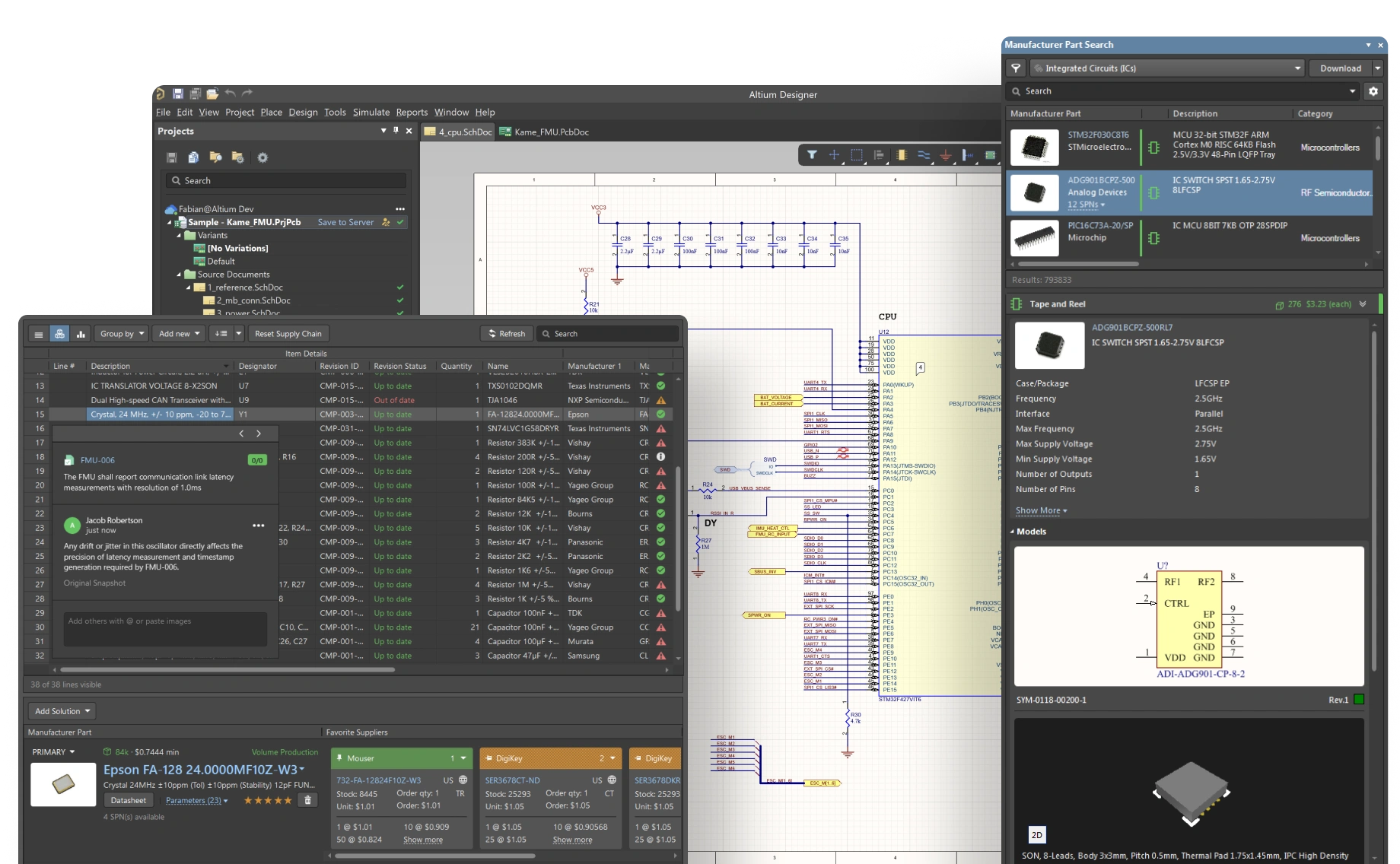Open the Integrated Circuits (ICs) category dropdown
The height and width of the screenshot is (864, 1400).
(1297, 68)
